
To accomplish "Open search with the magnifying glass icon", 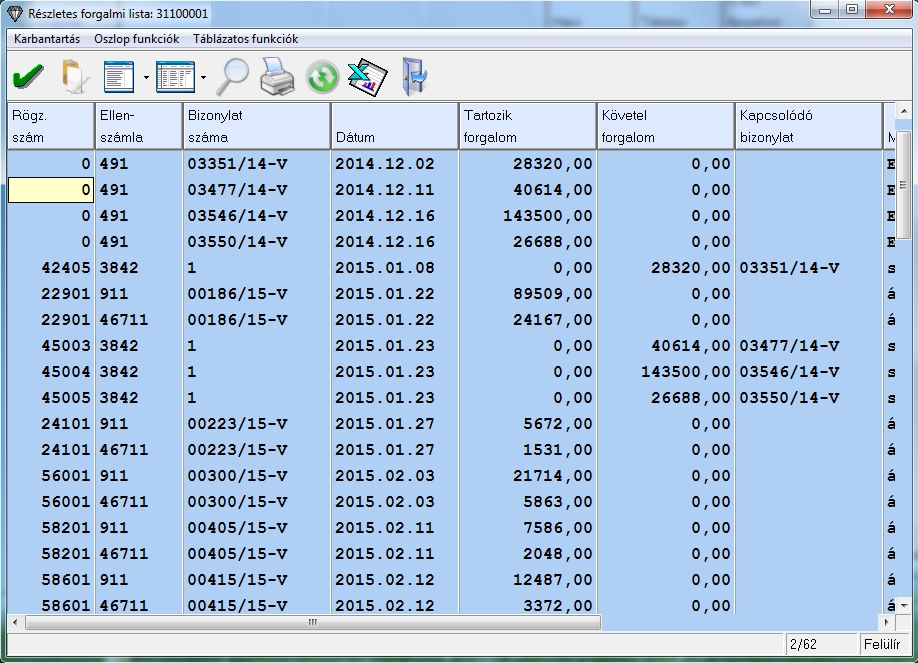I will [x=234, y=76].
